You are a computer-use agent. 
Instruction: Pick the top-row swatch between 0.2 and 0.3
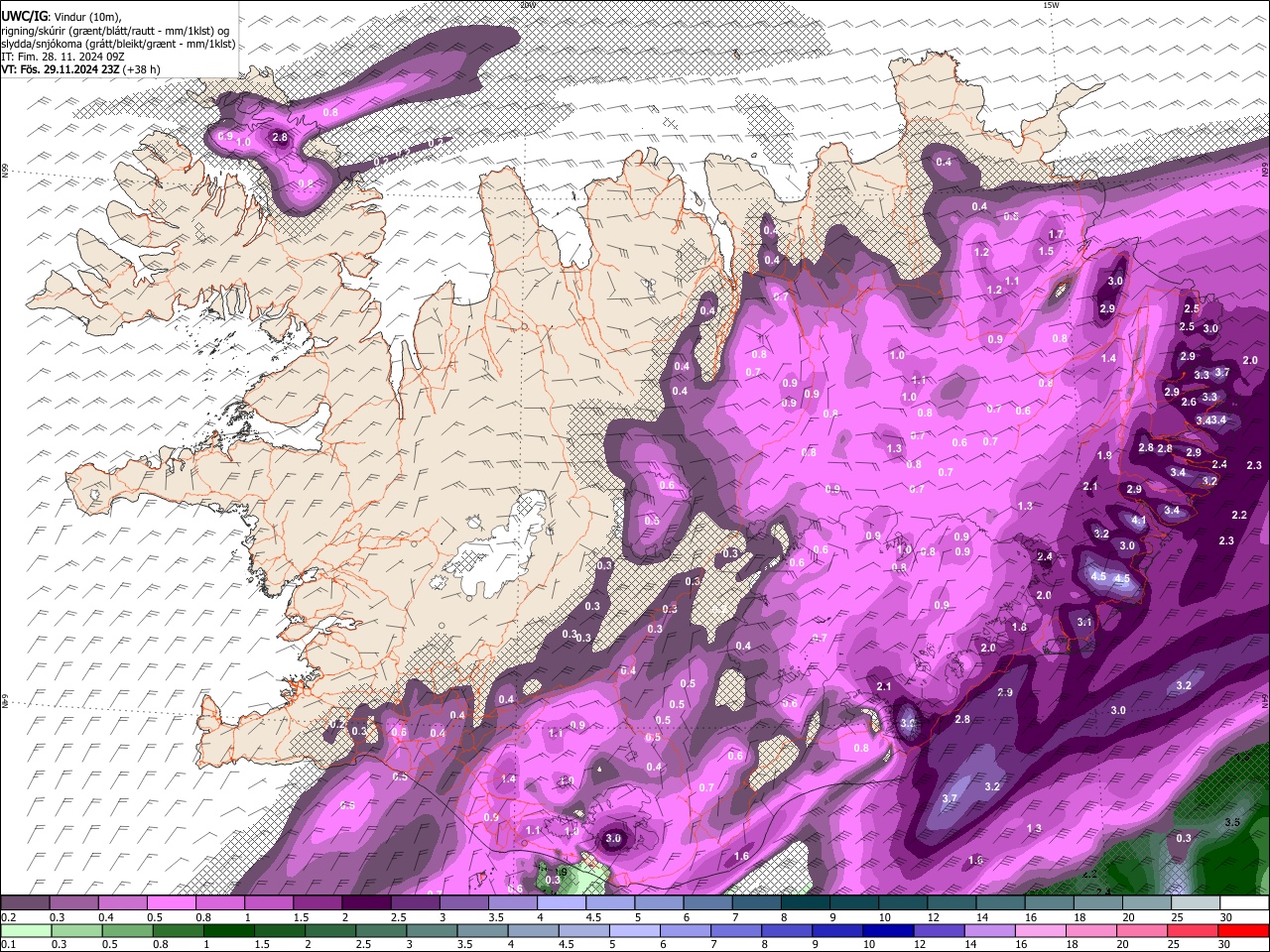[25, 902]
